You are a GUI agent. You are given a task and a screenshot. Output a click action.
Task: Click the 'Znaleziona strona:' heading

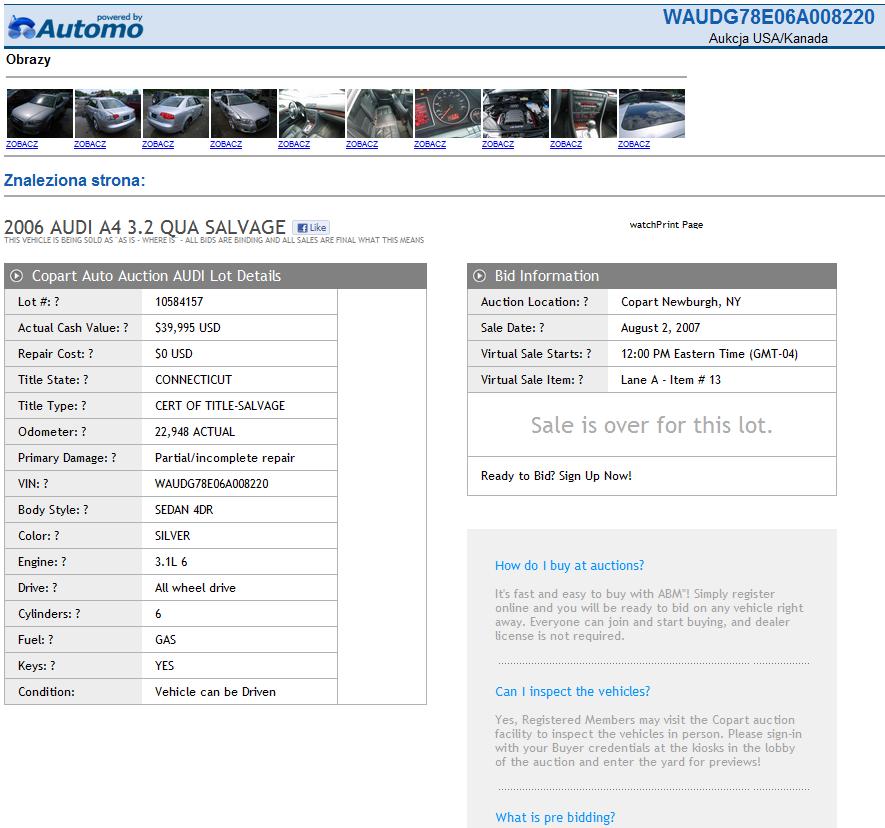pos(75,181)
